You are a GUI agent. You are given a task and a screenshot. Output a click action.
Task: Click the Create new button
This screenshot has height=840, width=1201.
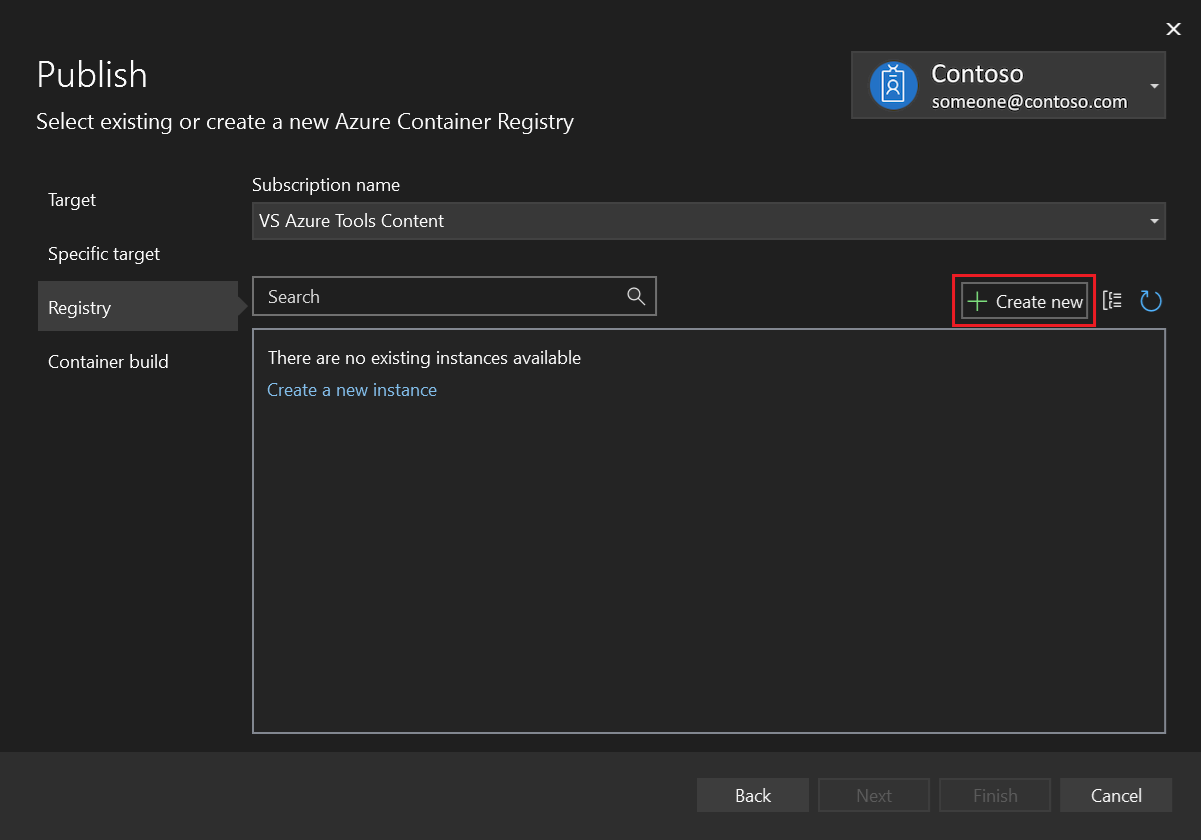tap(1023, 300)
